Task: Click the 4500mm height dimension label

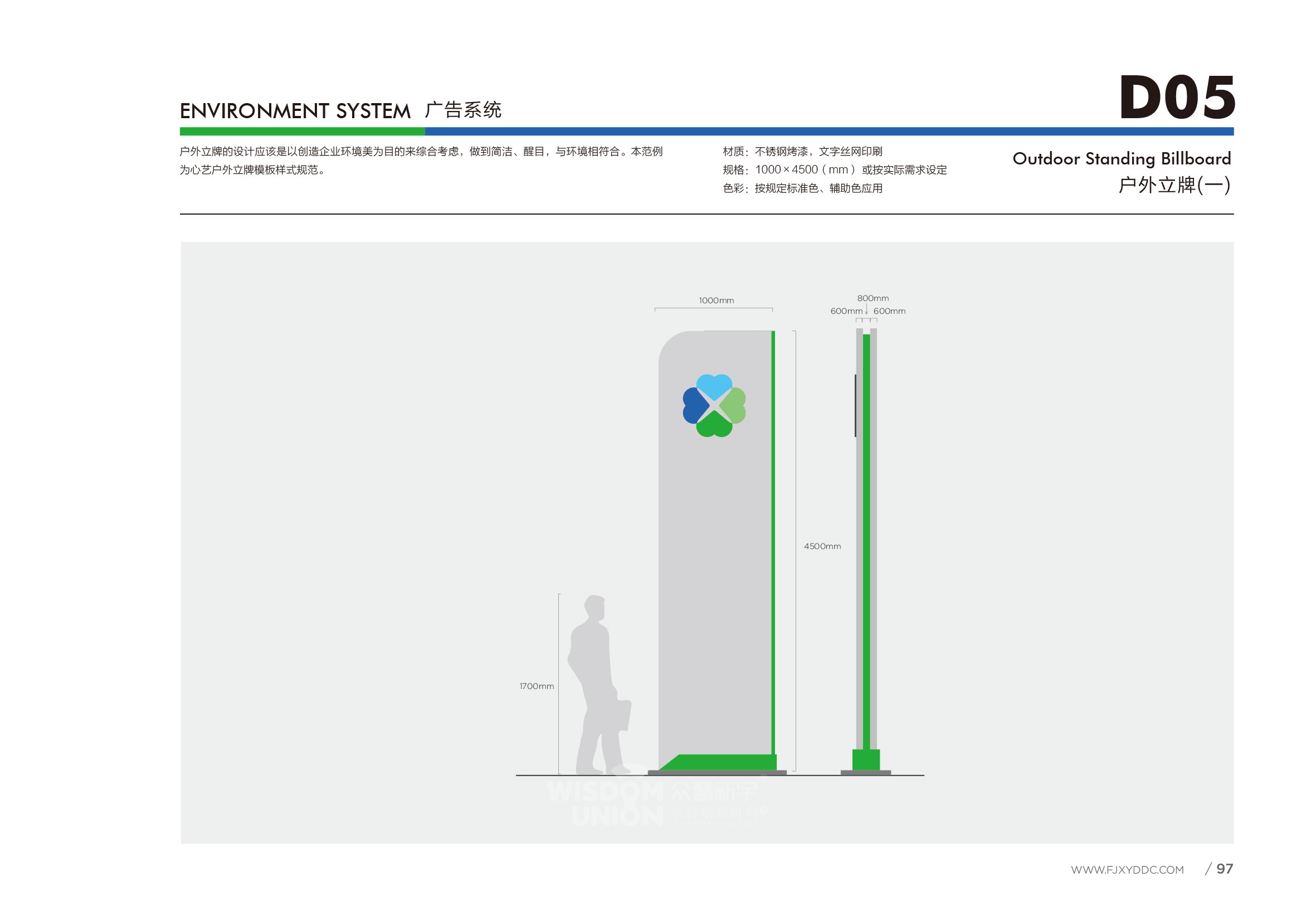Action: [x=822, y=546]
